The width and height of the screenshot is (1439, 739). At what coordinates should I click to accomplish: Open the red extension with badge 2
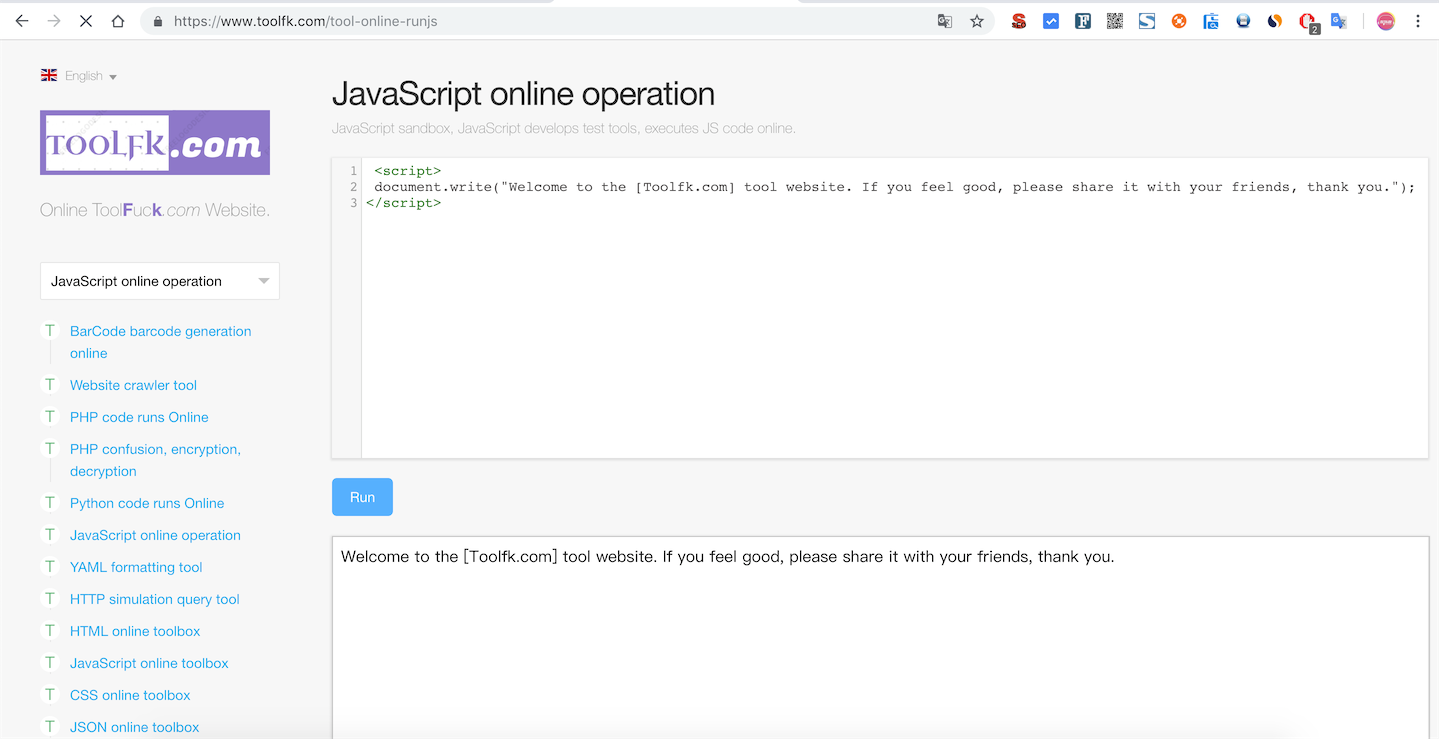pyautogui.click(x=1308, y=22)
